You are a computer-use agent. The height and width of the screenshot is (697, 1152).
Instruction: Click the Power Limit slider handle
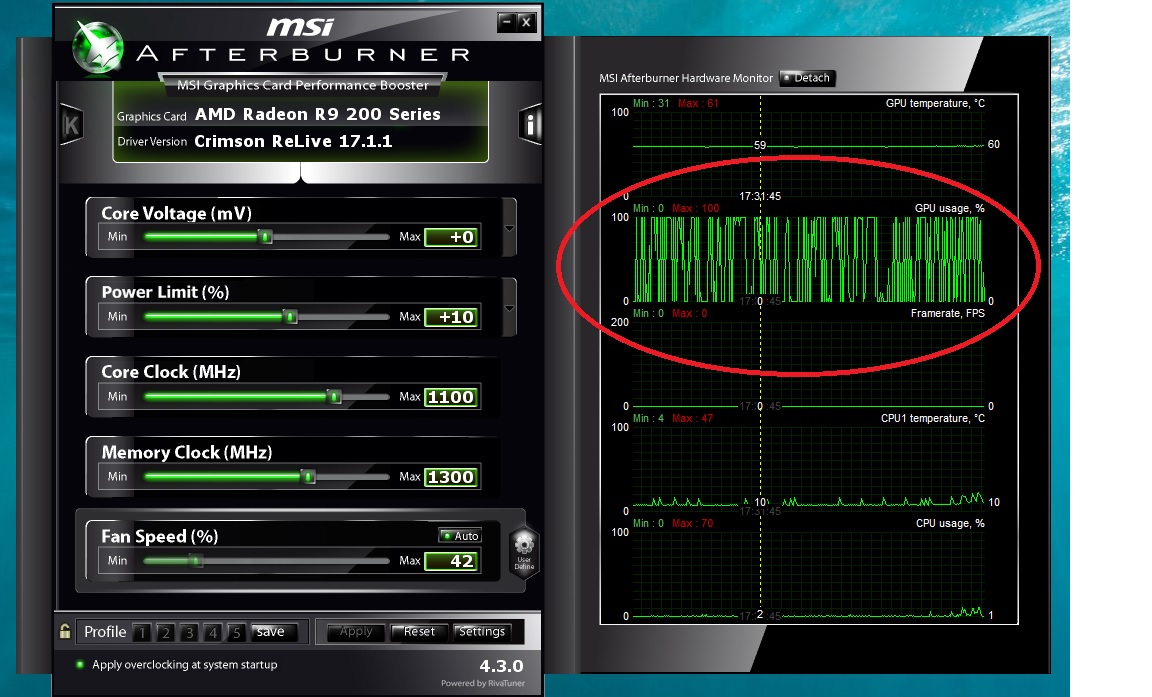tap(291, 317)
